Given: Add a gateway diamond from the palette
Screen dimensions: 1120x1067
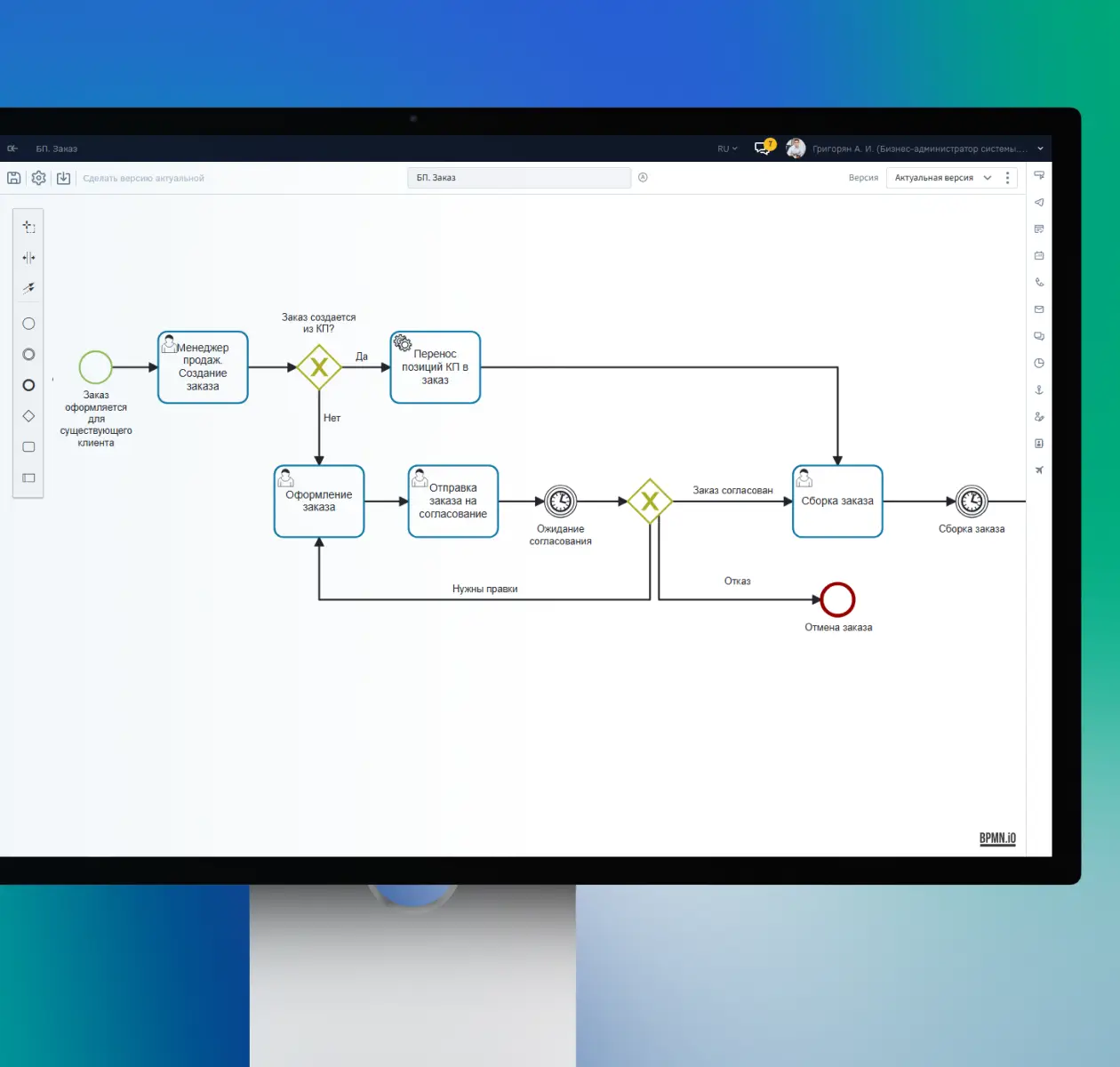Looking at the screenshot, I should click(28, 416).
